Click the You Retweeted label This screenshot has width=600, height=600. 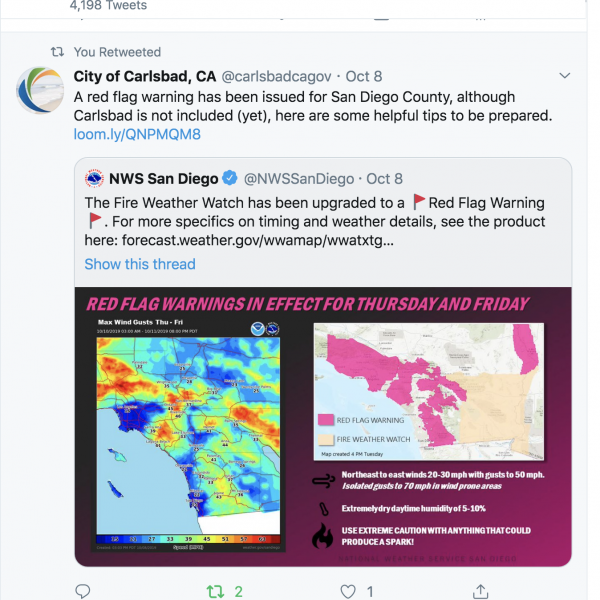coord(117,52)
